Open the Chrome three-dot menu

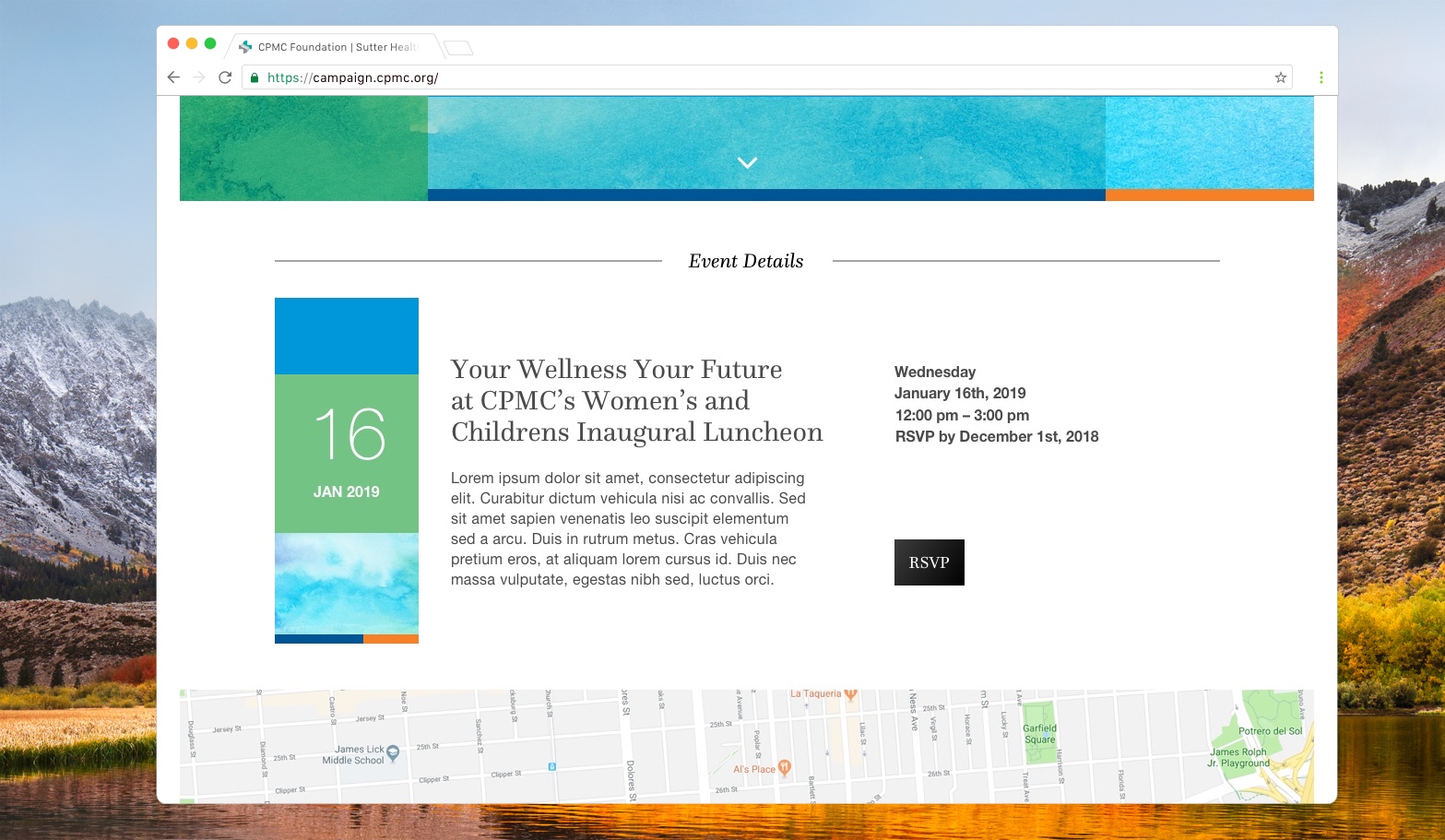1321,77
